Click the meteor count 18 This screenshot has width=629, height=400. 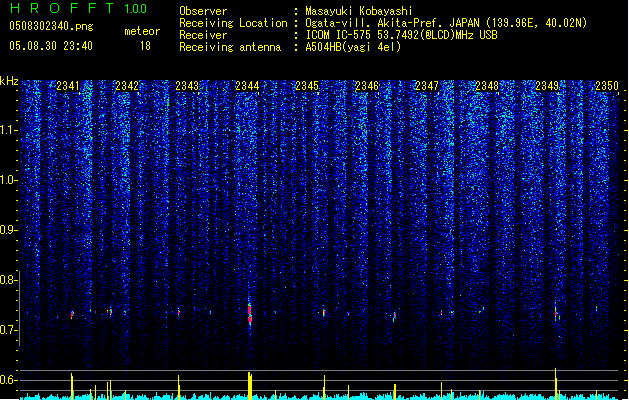click(145, 46)
